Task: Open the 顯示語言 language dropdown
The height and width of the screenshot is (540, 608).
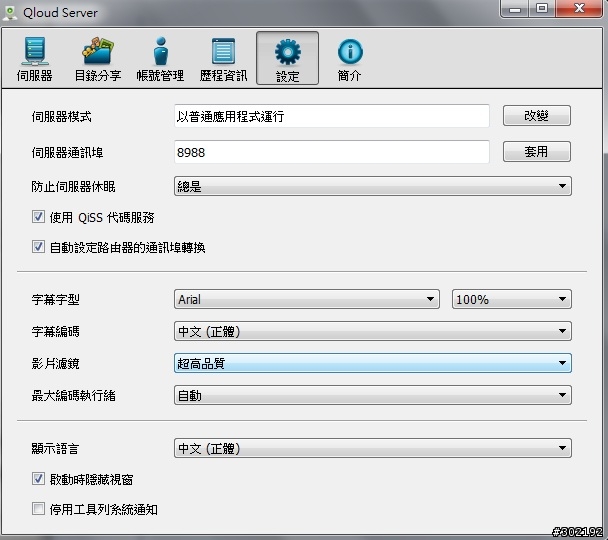Action: 373,448
